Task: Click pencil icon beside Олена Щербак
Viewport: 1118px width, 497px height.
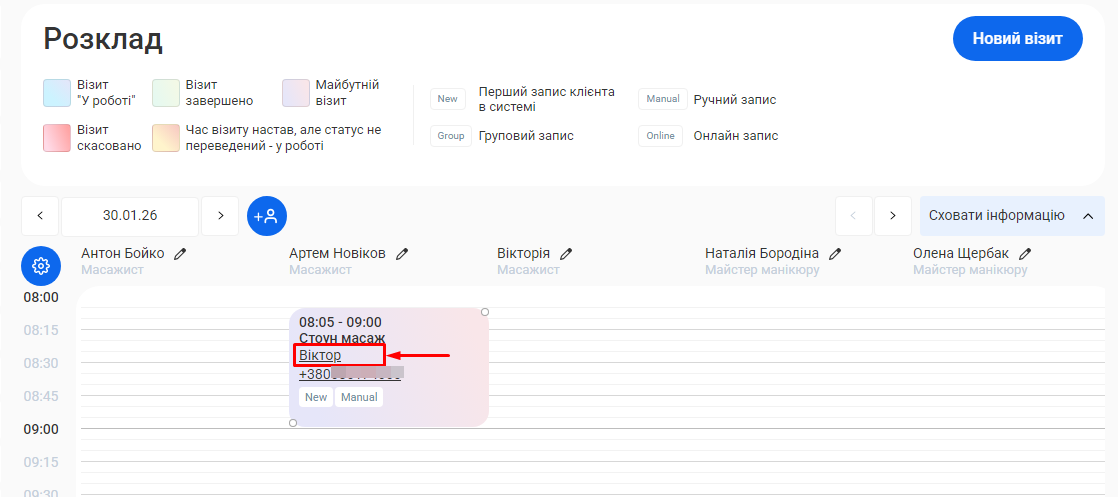Action: pyautogui.click(x=1025, y=254)
